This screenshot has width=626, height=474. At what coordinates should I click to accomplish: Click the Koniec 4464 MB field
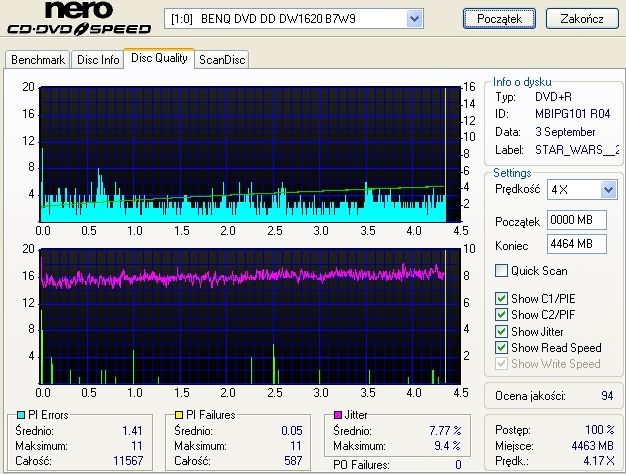coord(576,244)
